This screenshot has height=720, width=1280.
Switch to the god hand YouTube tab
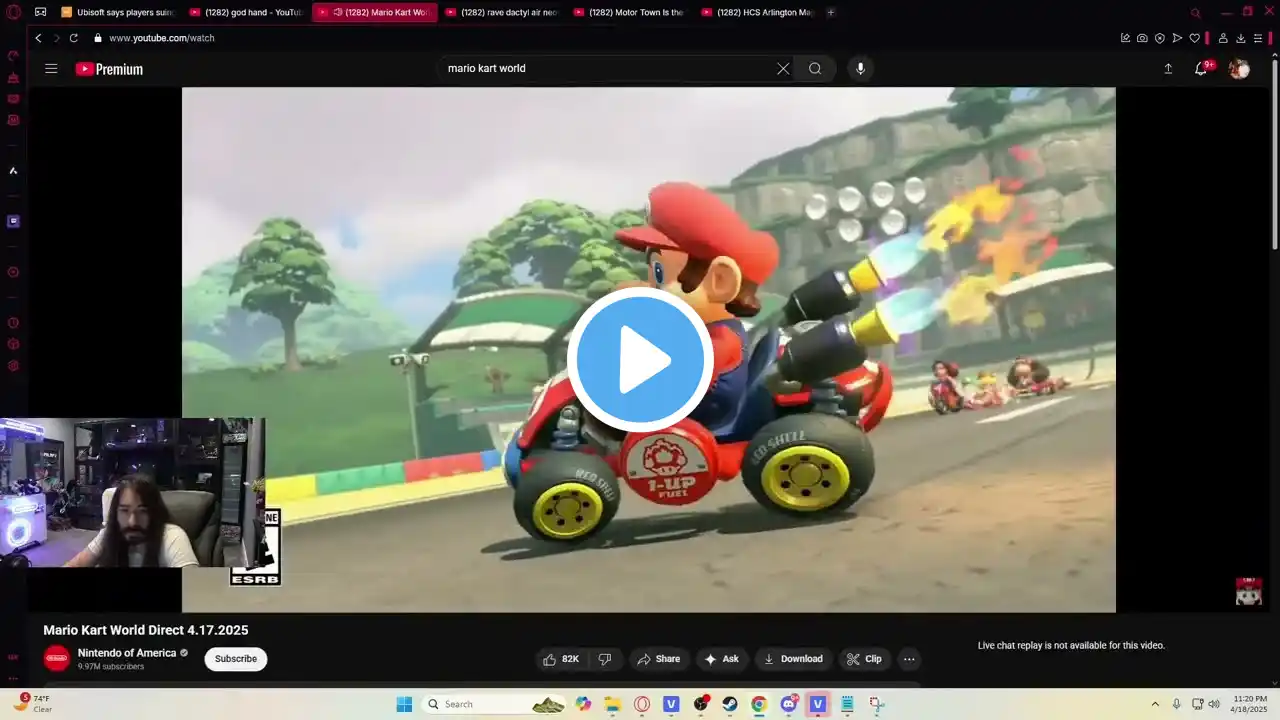point(246,12)
